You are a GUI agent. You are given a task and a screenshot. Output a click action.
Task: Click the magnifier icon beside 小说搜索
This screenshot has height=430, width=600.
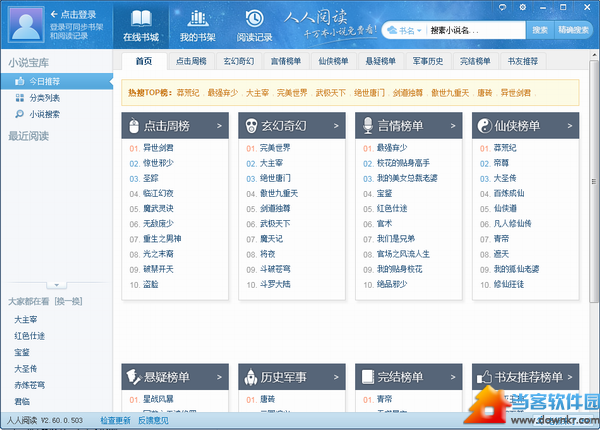[19, 114]
